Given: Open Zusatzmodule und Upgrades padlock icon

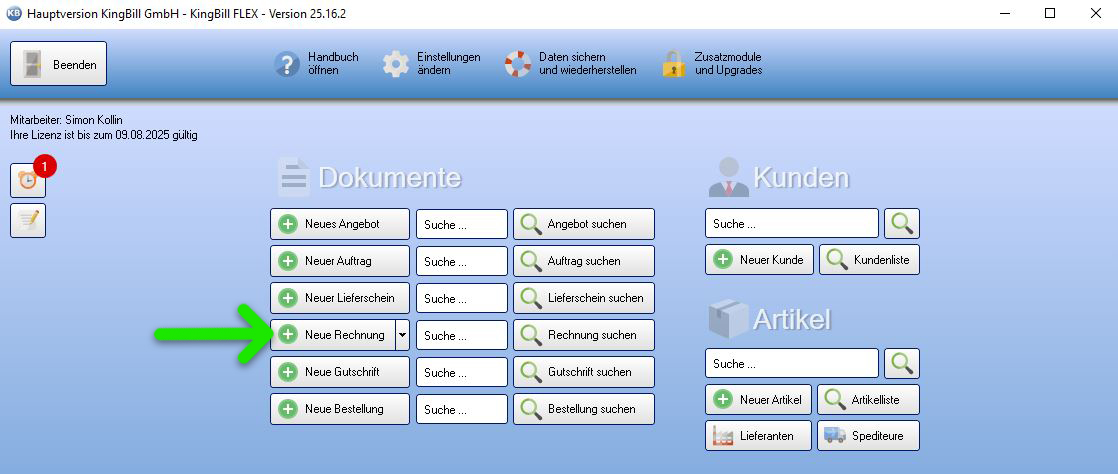Looking at the screenshot, I should [674, 63].
